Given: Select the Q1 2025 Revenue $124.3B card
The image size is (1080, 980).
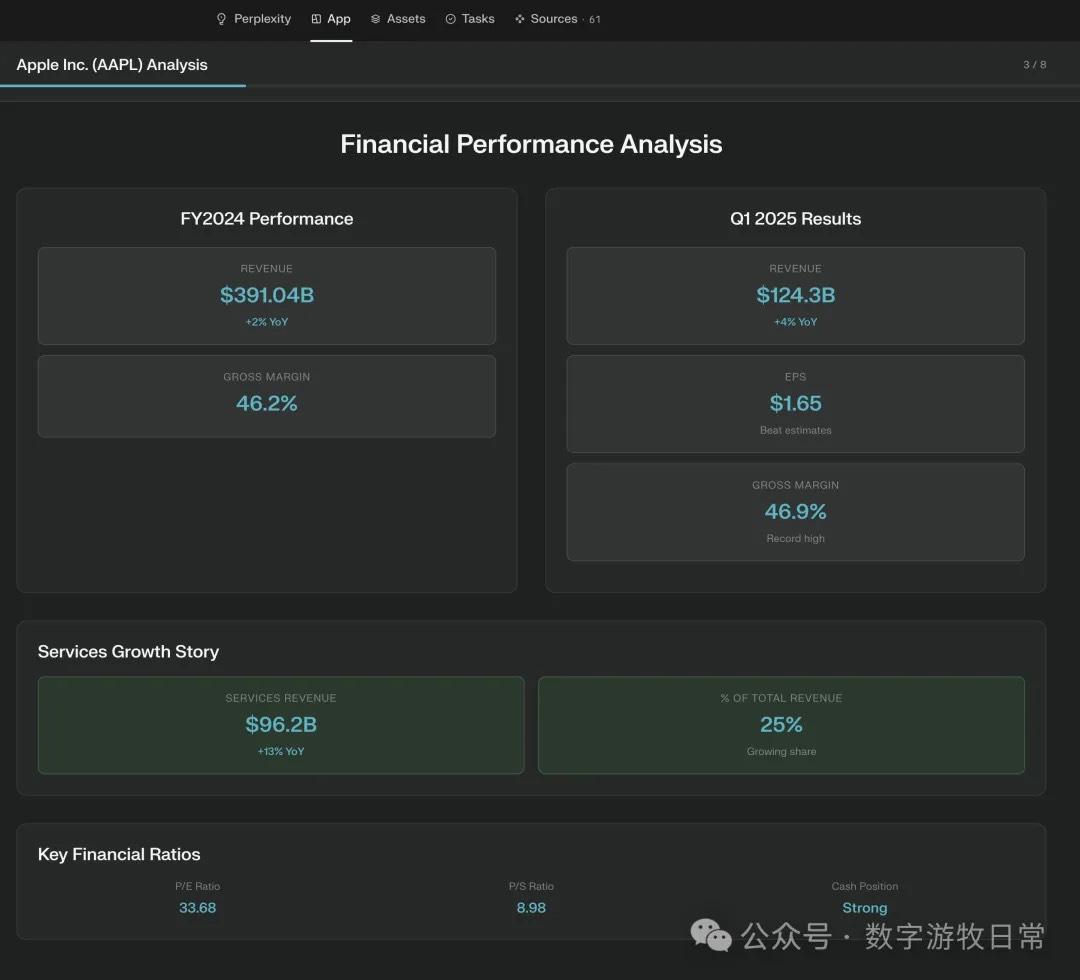Looking at the screenshot, I should 795,296.
